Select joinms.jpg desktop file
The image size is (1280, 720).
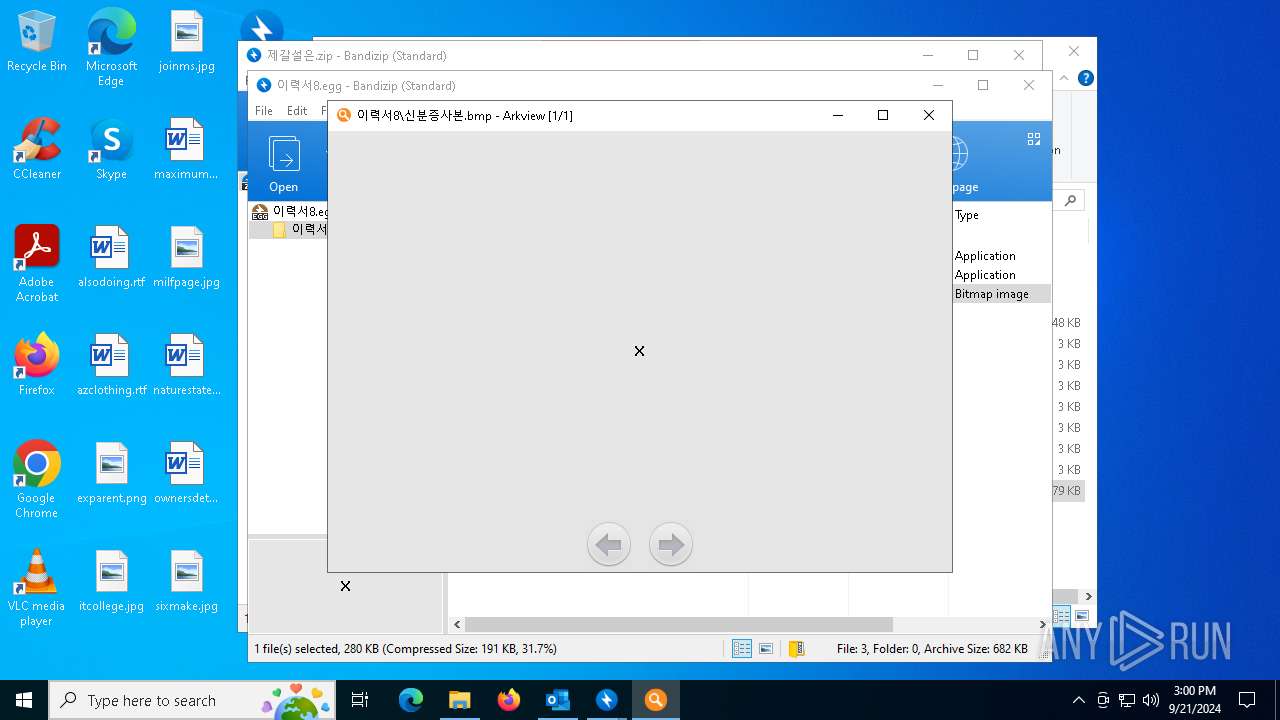[x=186, y=41]
